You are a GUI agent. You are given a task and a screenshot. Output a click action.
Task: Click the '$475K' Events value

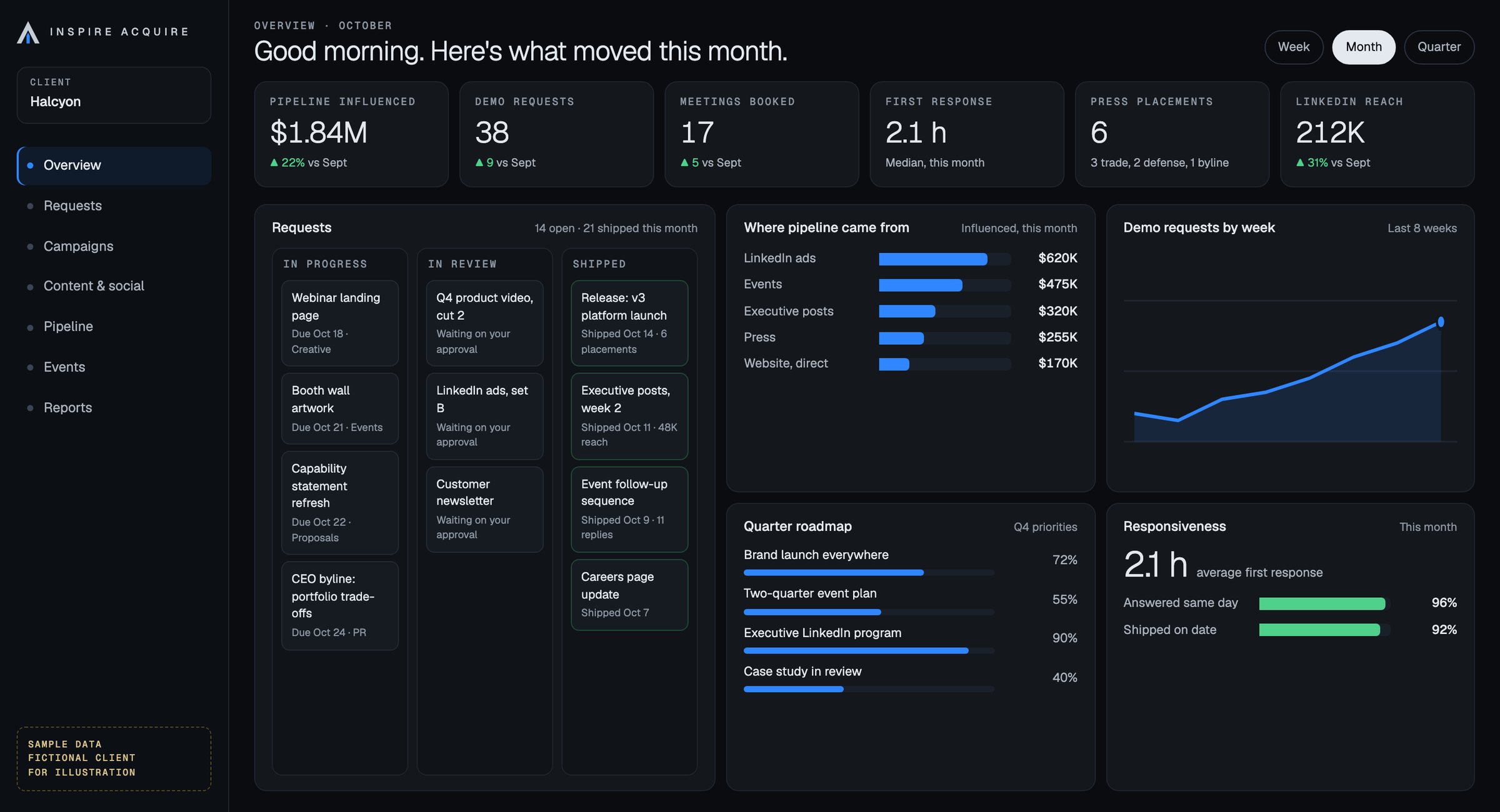[1057, 284]
